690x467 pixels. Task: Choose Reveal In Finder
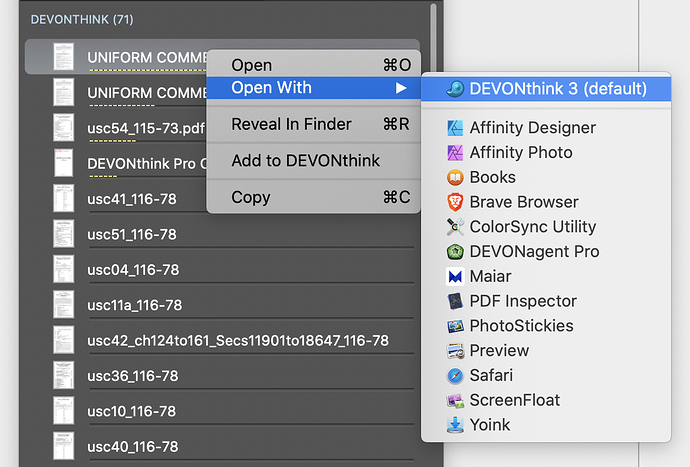(314, 124)
